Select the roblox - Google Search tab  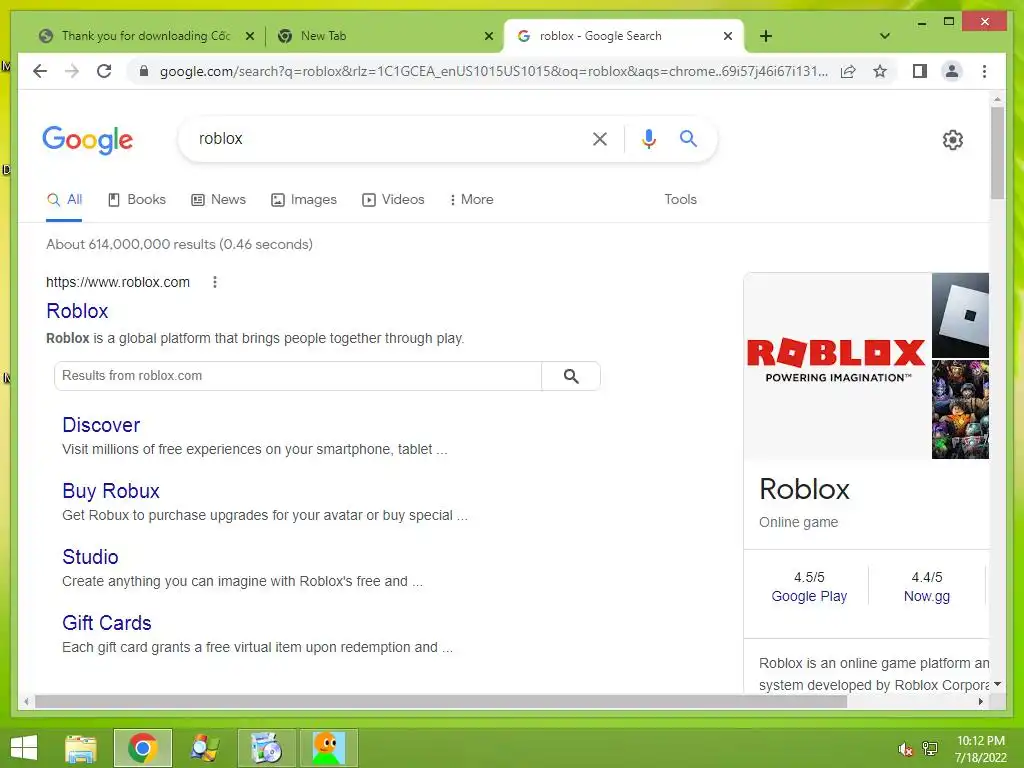(624, 36)
